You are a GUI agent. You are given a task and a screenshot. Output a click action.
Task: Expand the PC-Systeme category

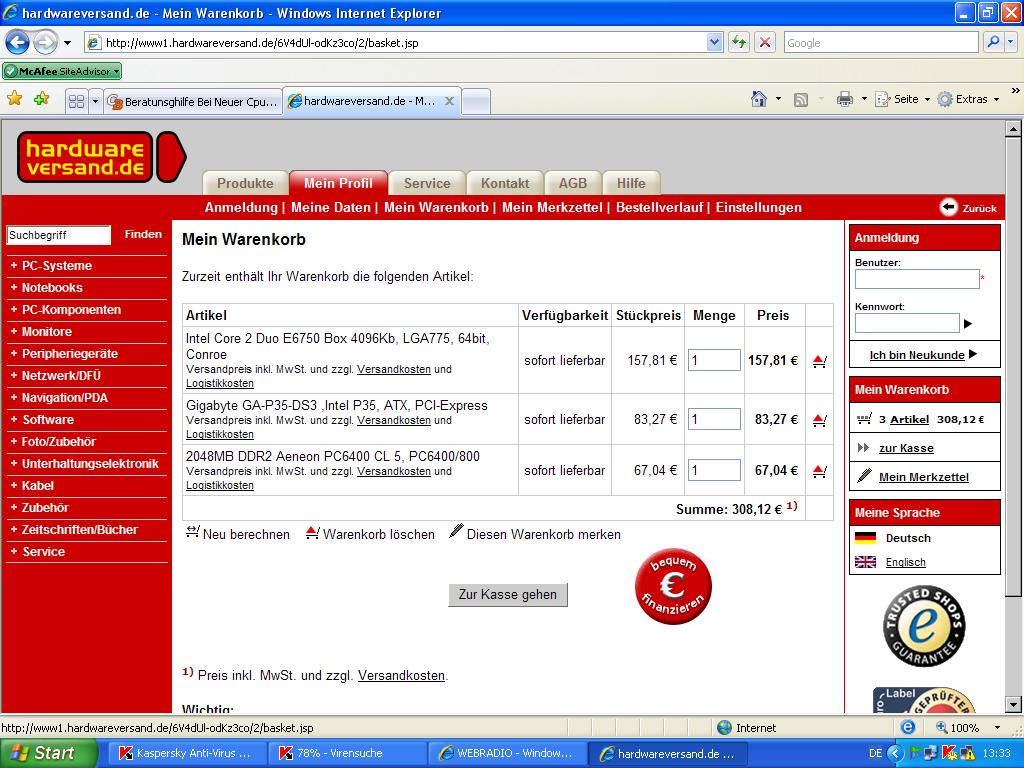tap(56, 266)
